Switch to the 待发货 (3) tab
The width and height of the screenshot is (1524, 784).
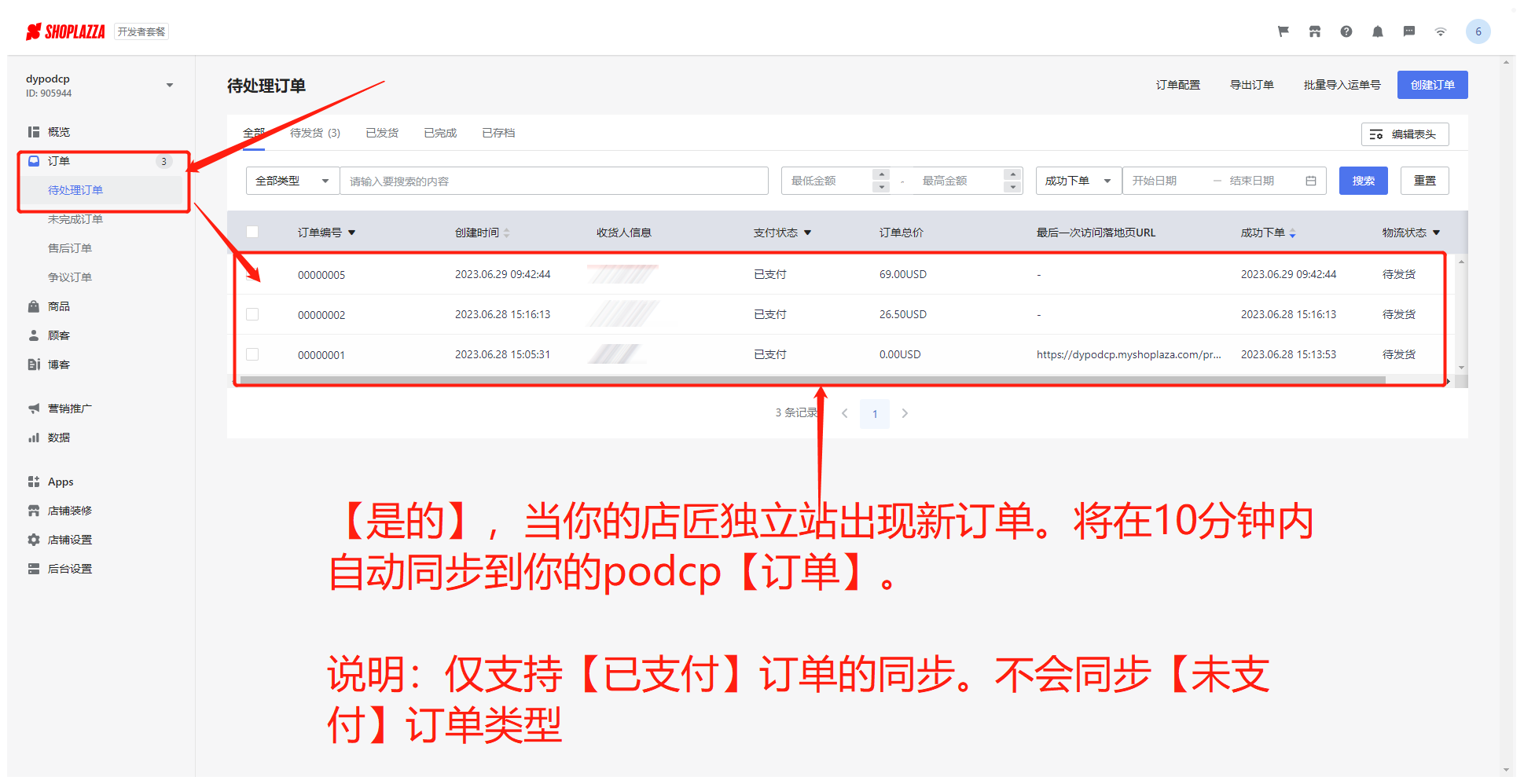tap(315, 133)
